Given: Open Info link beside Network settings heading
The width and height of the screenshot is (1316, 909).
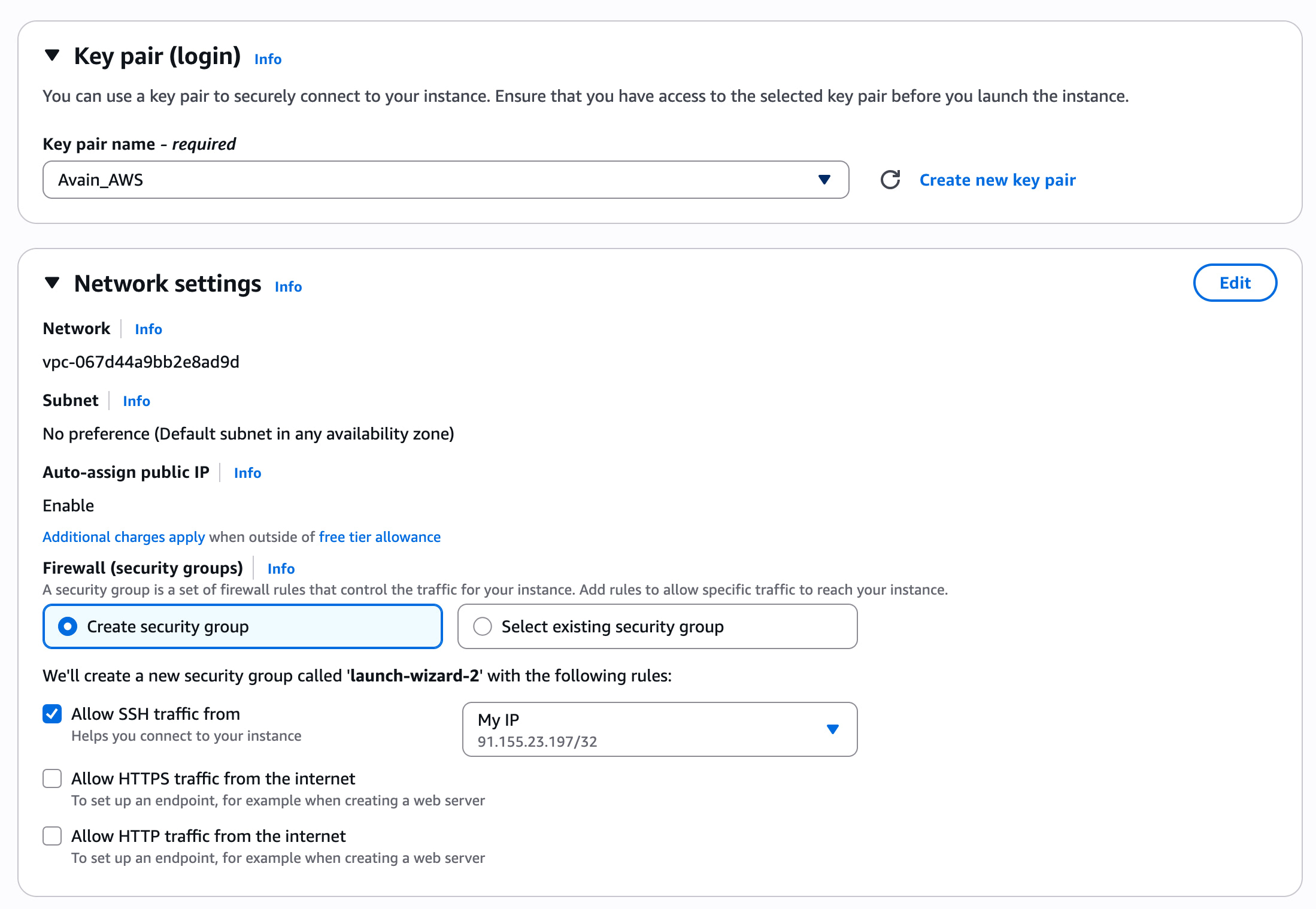Looking at the screenshot, I should [288, 287].
